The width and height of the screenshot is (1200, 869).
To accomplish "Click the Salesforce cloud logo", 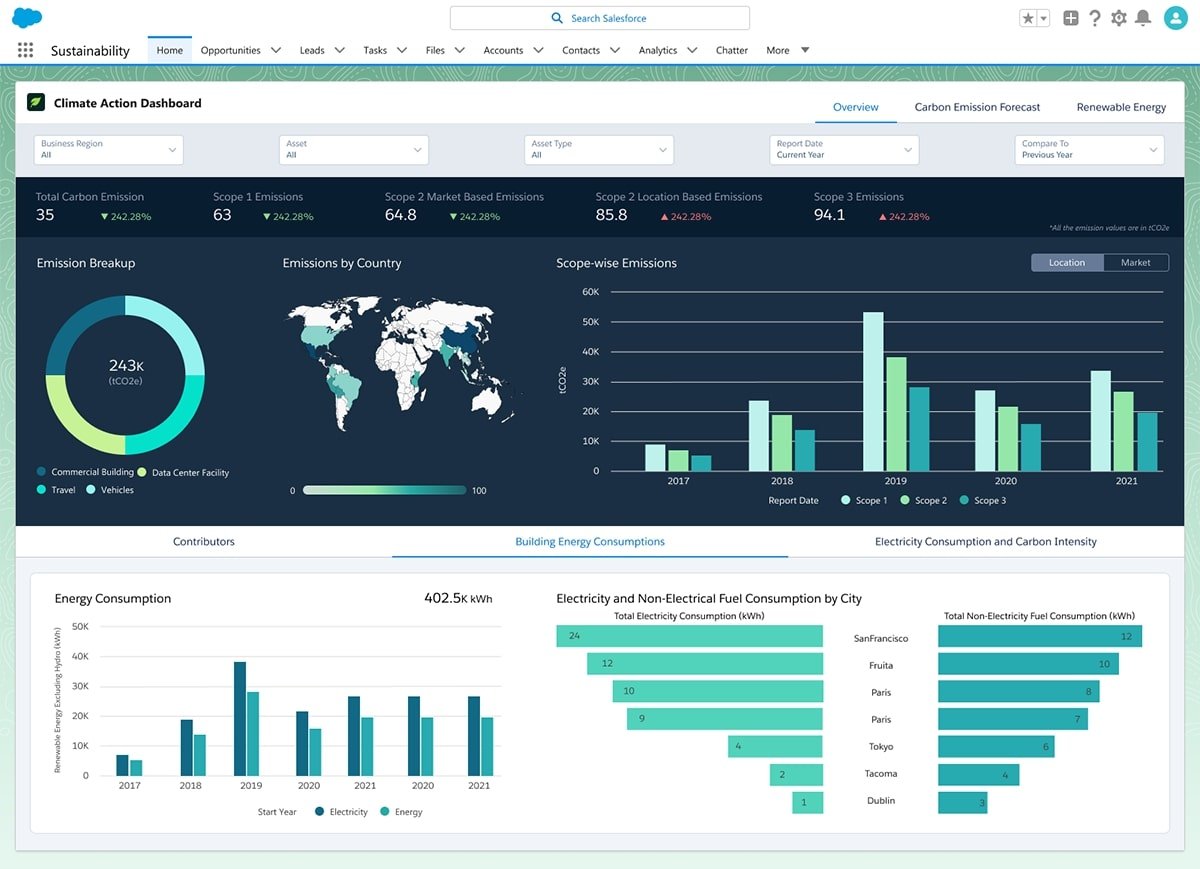I will tap(25, 16).
